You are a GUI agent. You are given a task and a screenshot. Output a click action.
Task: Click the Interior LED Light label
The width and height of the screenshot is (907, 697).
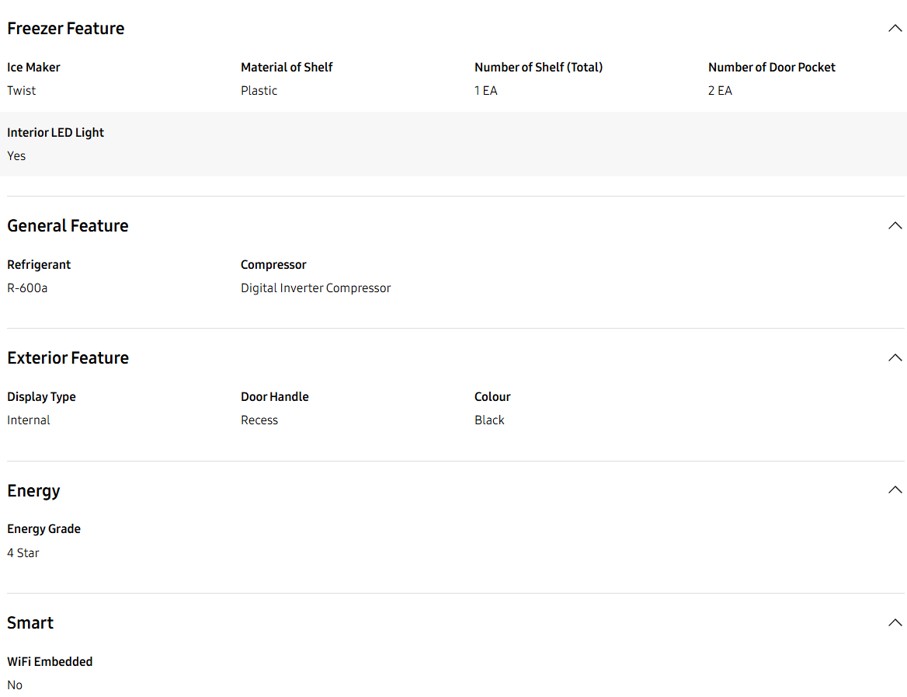[x=56, y=132]
